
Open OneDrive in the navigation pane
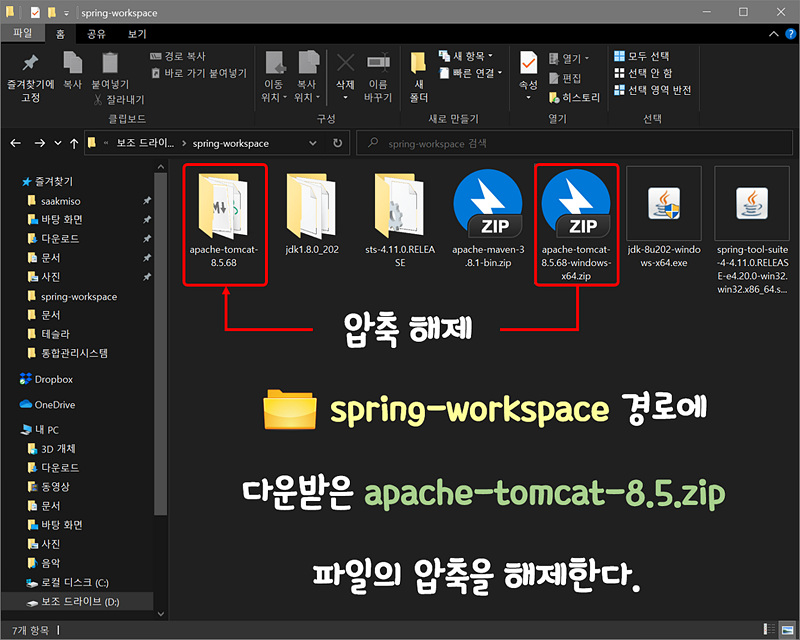[47, 405]
